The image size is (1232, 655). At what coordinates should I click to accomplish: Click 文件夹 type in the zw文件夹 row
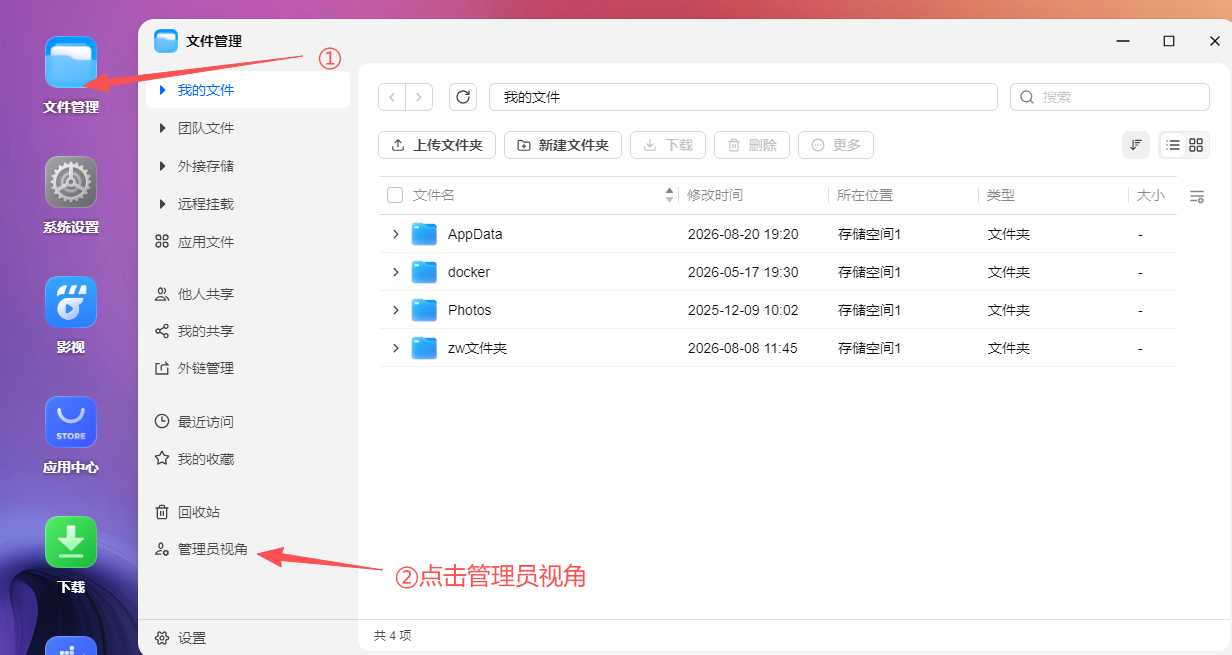point(1009,348)
